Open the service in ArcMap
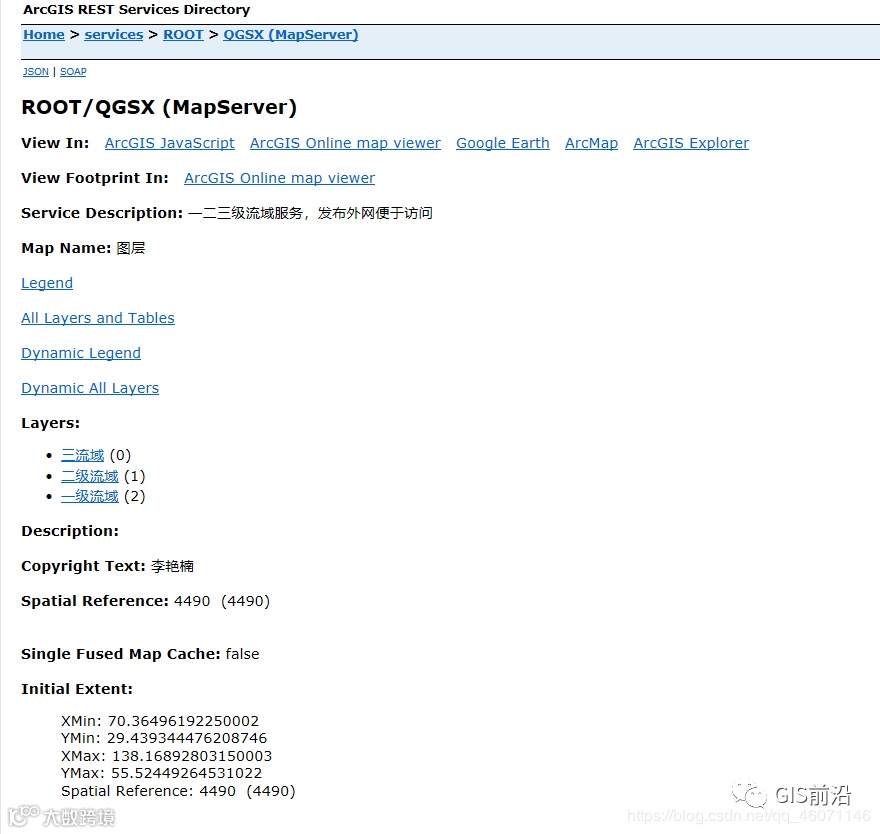 (x=592, y=143)
